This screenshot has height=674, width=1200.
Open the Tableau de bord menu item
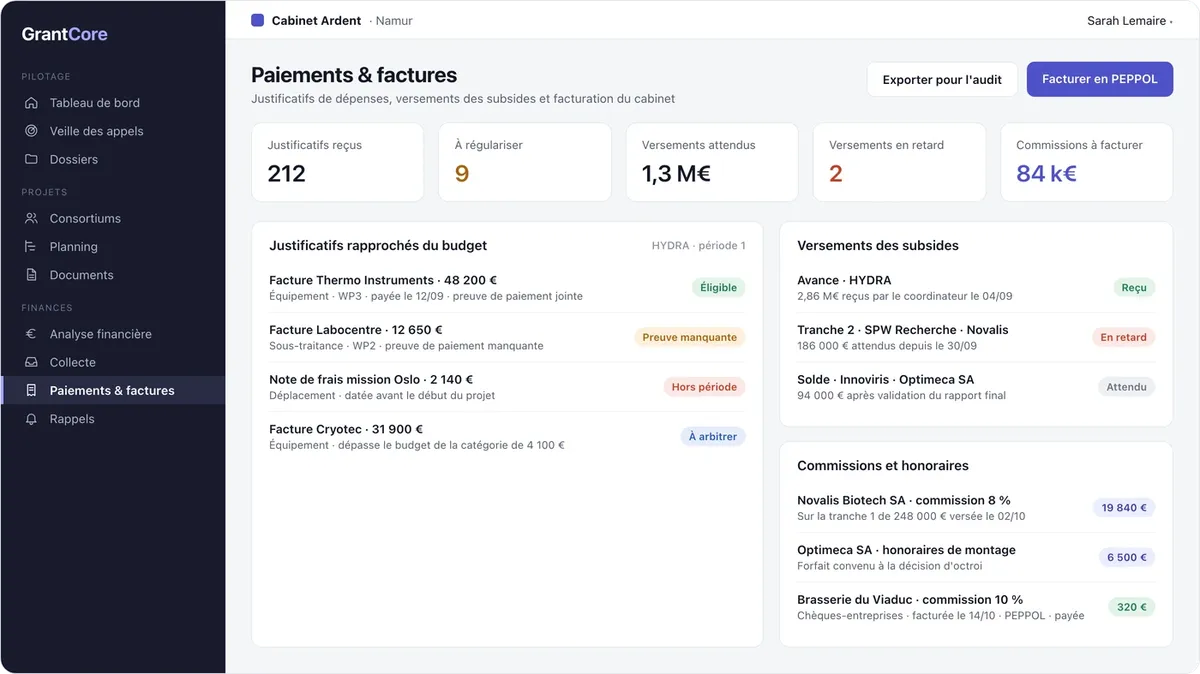[x=112, y=103]
